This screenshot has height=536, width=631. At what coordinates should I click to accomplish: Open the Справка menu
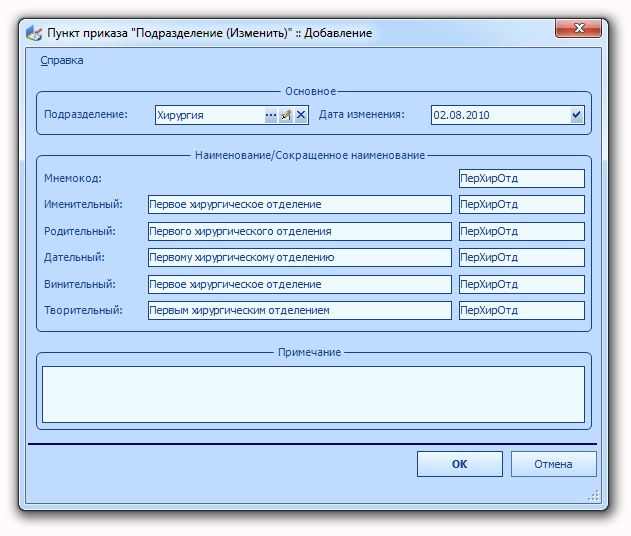click(x=62, y=60)
